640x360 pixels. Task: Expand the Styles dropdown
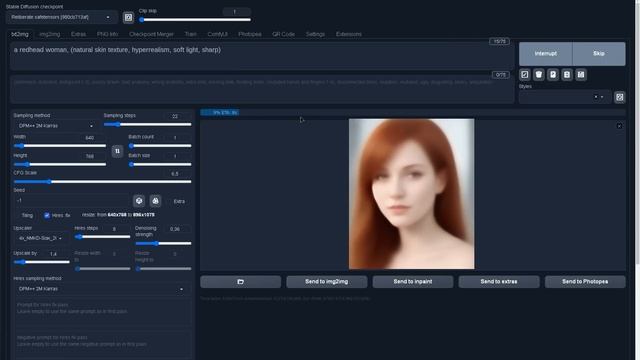565,97
